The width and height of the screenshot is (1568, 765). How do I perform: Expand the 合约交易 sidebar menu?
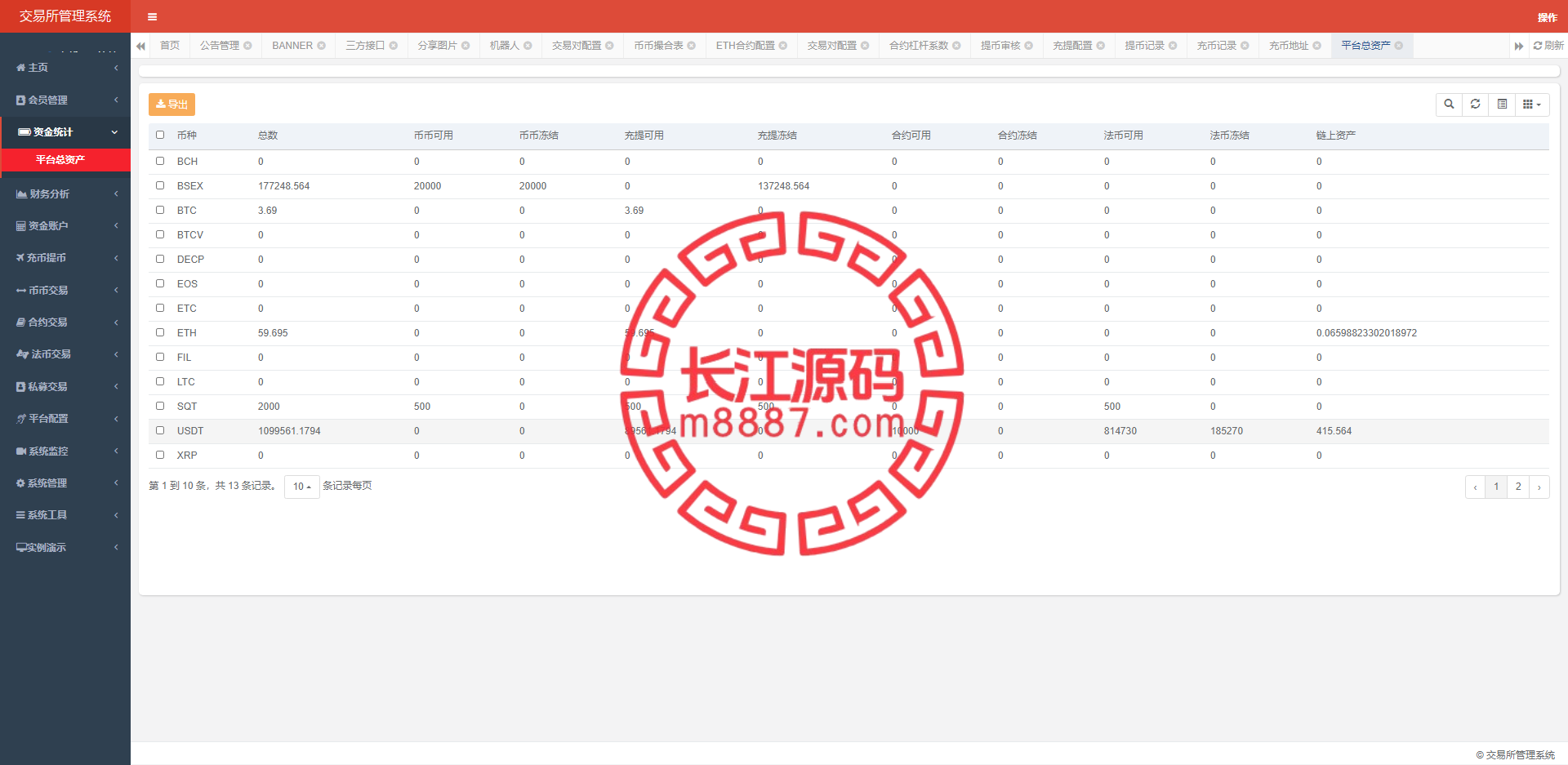pyautogui.click(x=65, y=322)
